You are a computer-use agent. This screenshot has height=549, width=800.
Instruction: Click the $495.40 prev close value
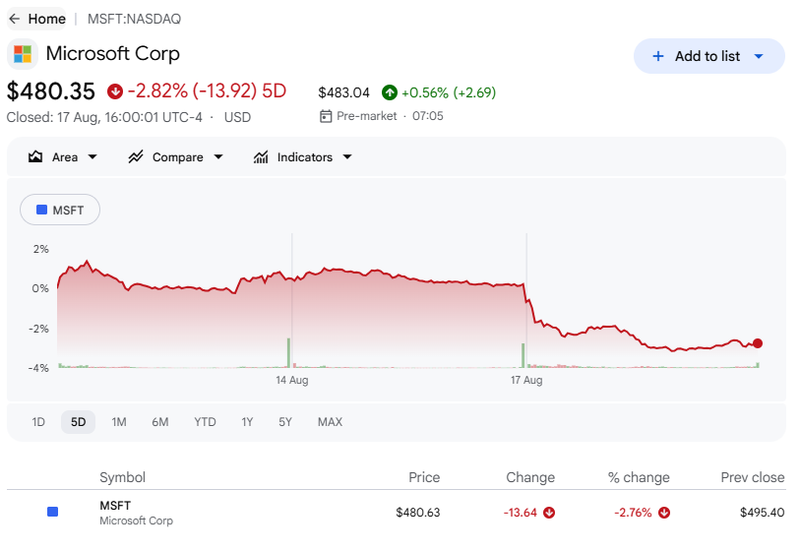[762, 513]
